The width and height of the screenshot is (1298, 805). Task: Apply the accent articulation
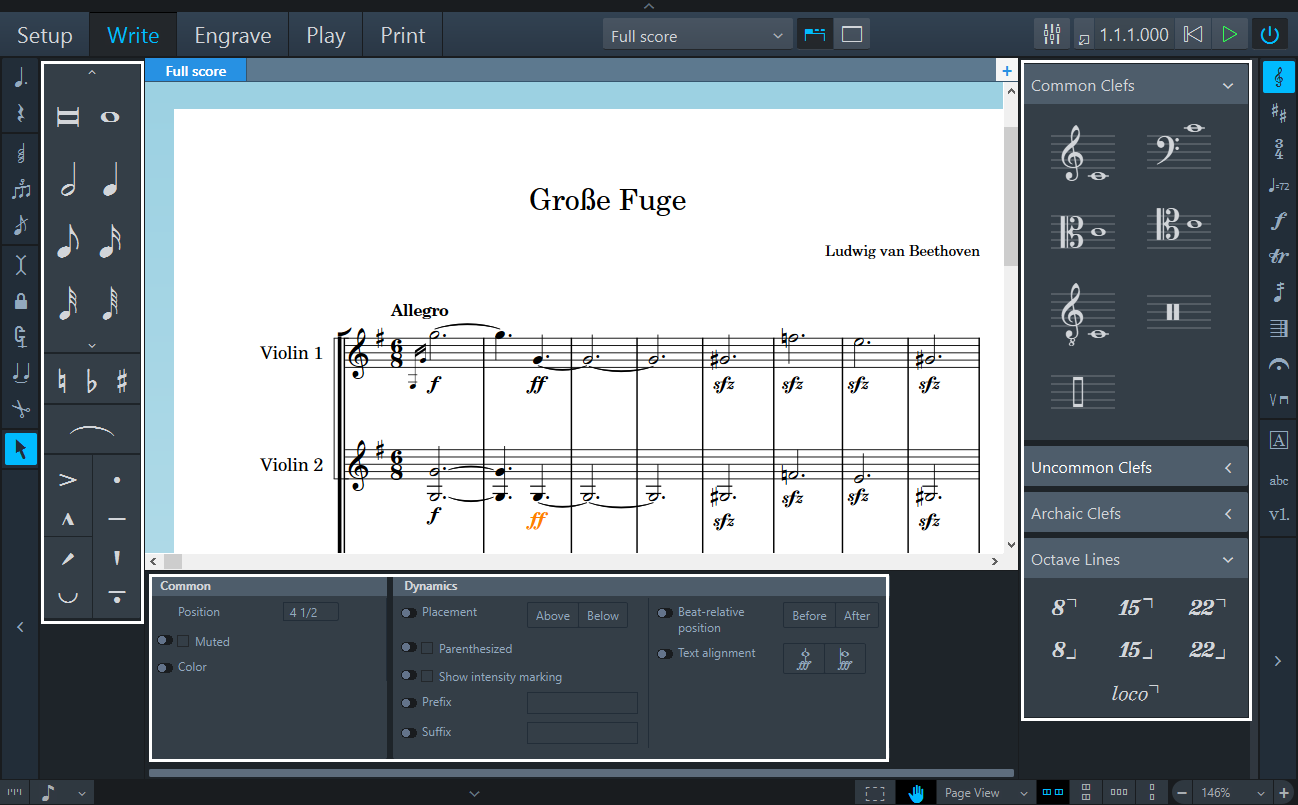(68, 480)
